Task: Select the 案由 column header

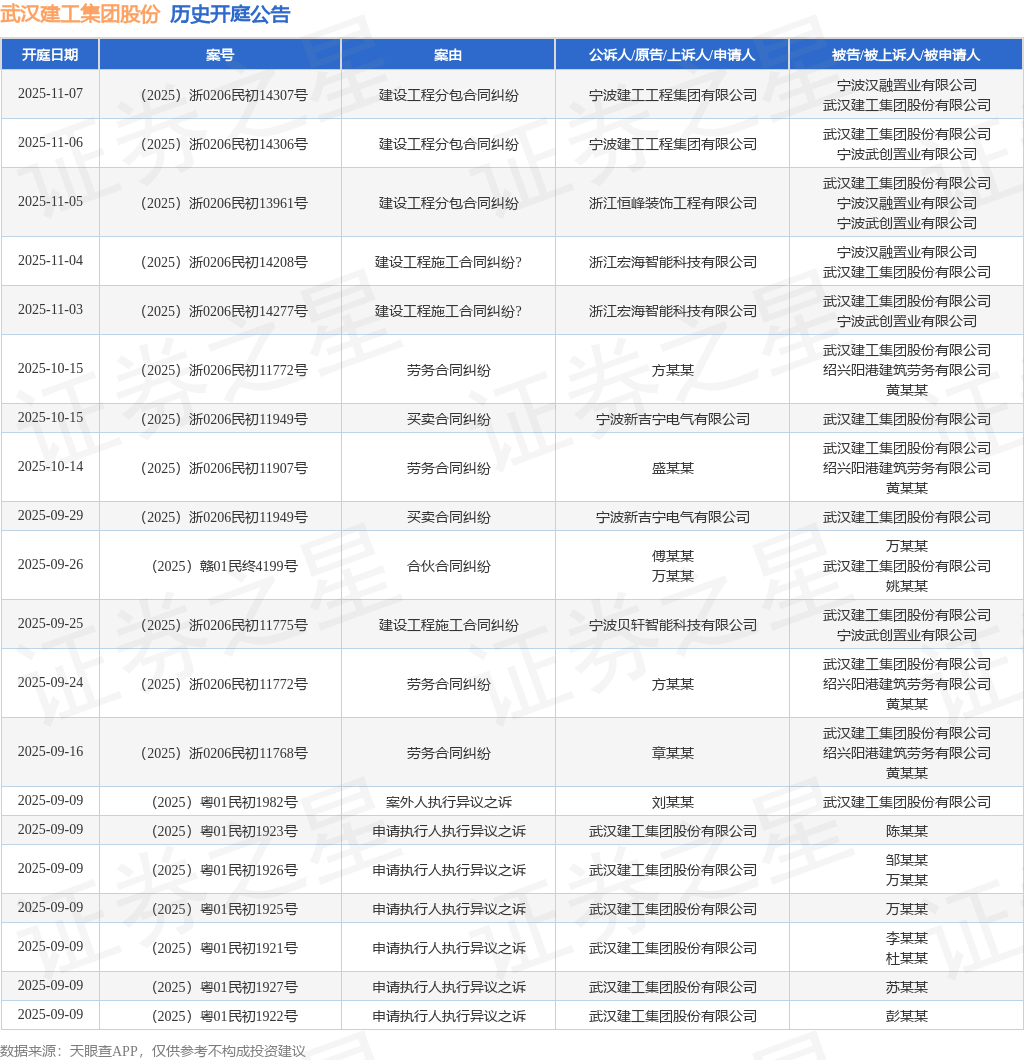Action: [448, 55]
